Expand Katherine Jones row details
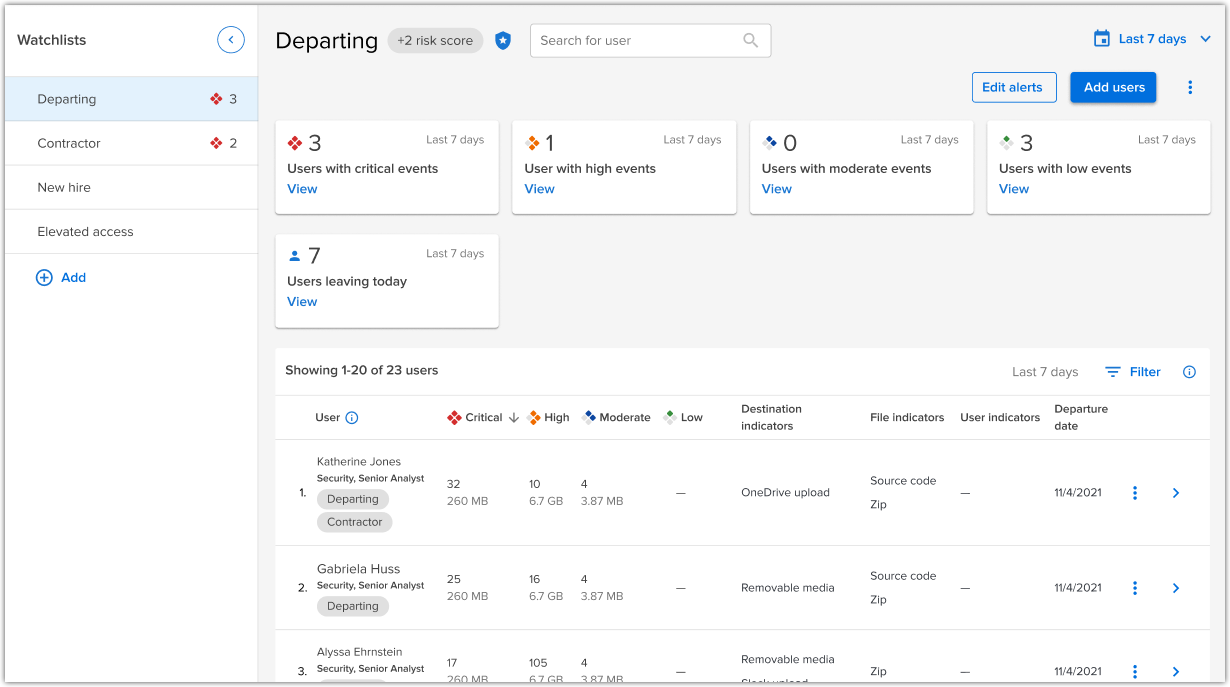Image resolution: width=1230 pixels, height=687 pixels. (1176, 493)
